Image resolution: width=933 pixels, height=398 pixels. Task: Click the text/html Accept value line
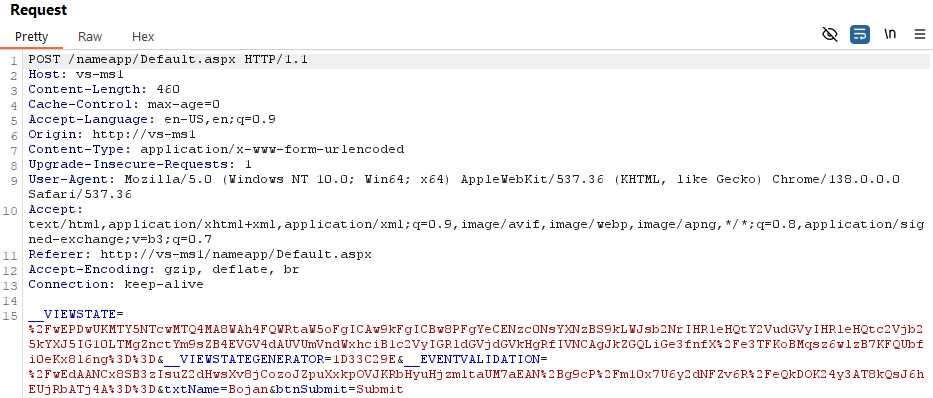pyautogui.click(x=476, y=224)
